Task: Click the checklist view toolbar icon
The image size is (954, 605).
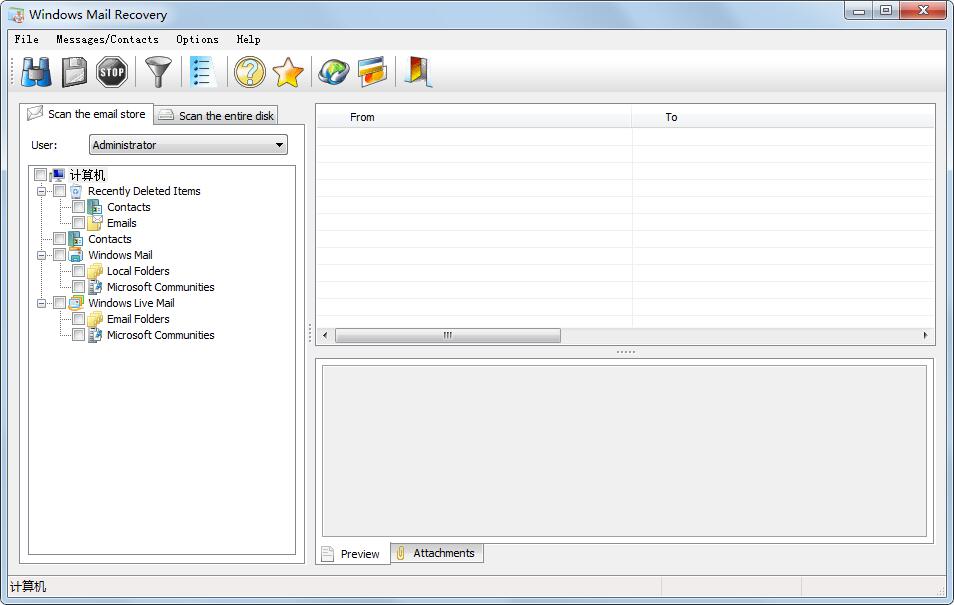Action: [x=203, y=72]
